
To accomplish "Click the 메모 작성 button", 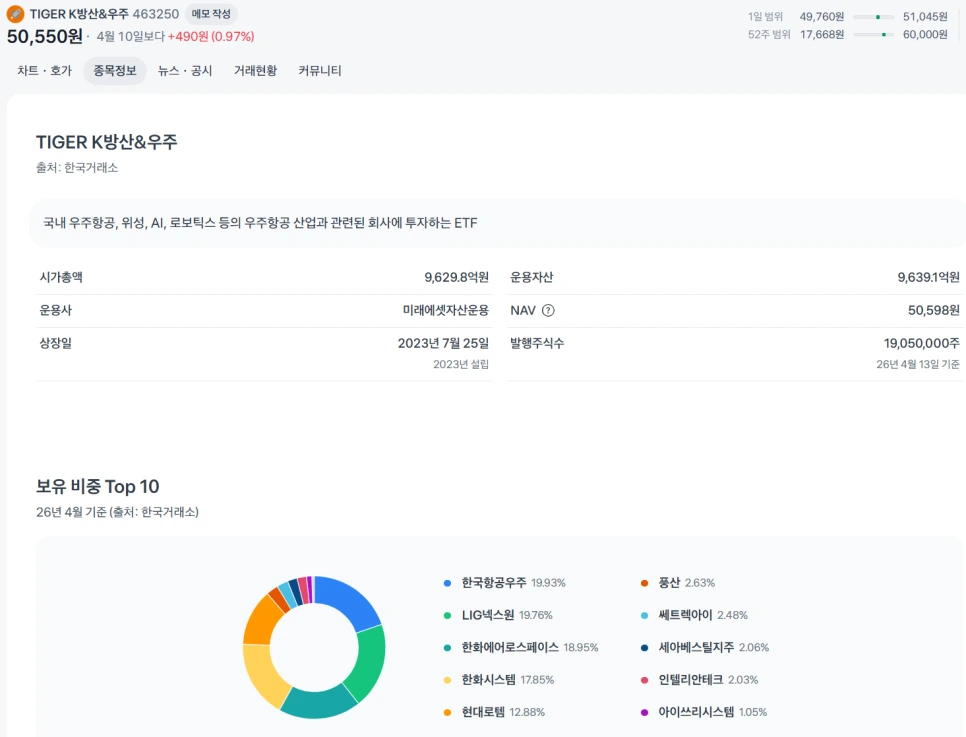I will [211, 14].
